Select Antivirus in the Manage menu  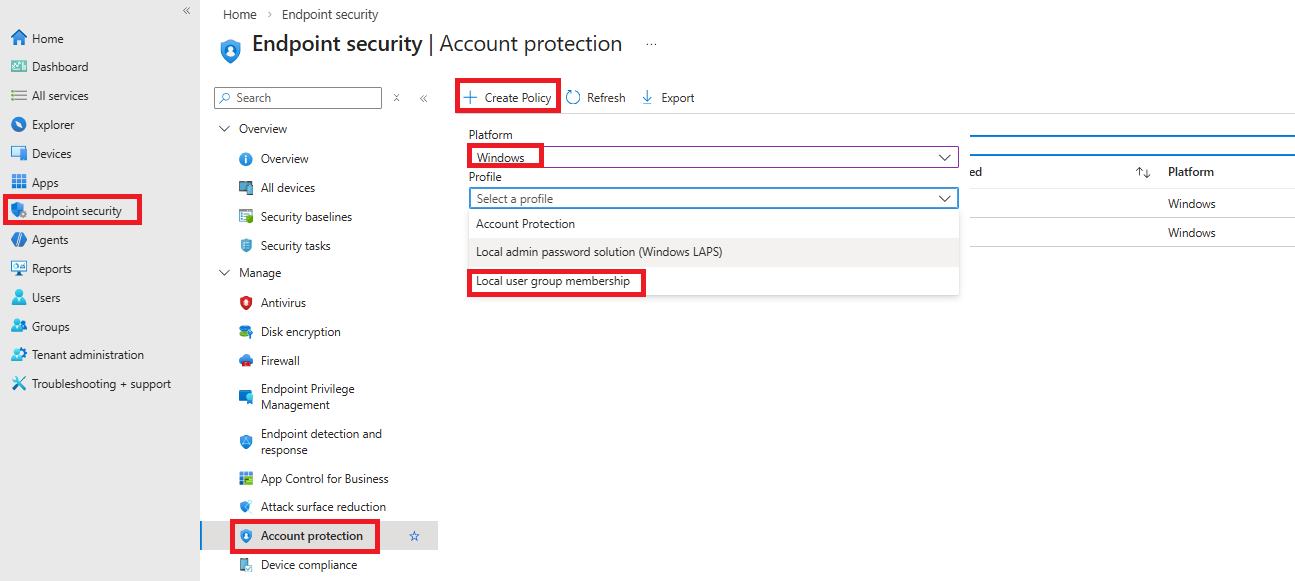tap(283, 303)
